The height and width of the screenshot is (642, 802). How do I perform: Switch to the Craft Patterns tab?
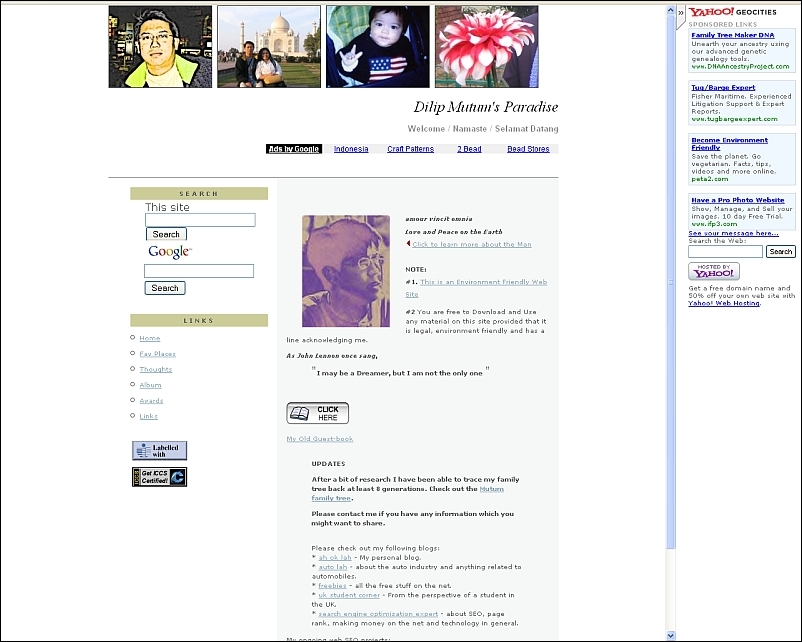click(410, 148)
